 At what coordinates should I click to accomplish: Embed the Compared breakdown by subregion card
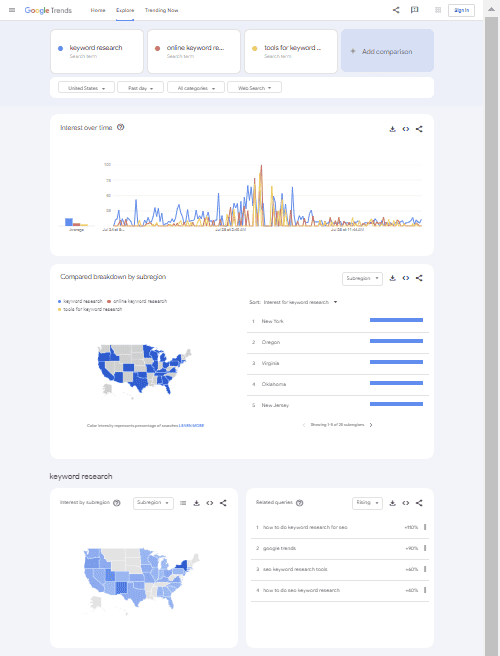click(406, 278)
